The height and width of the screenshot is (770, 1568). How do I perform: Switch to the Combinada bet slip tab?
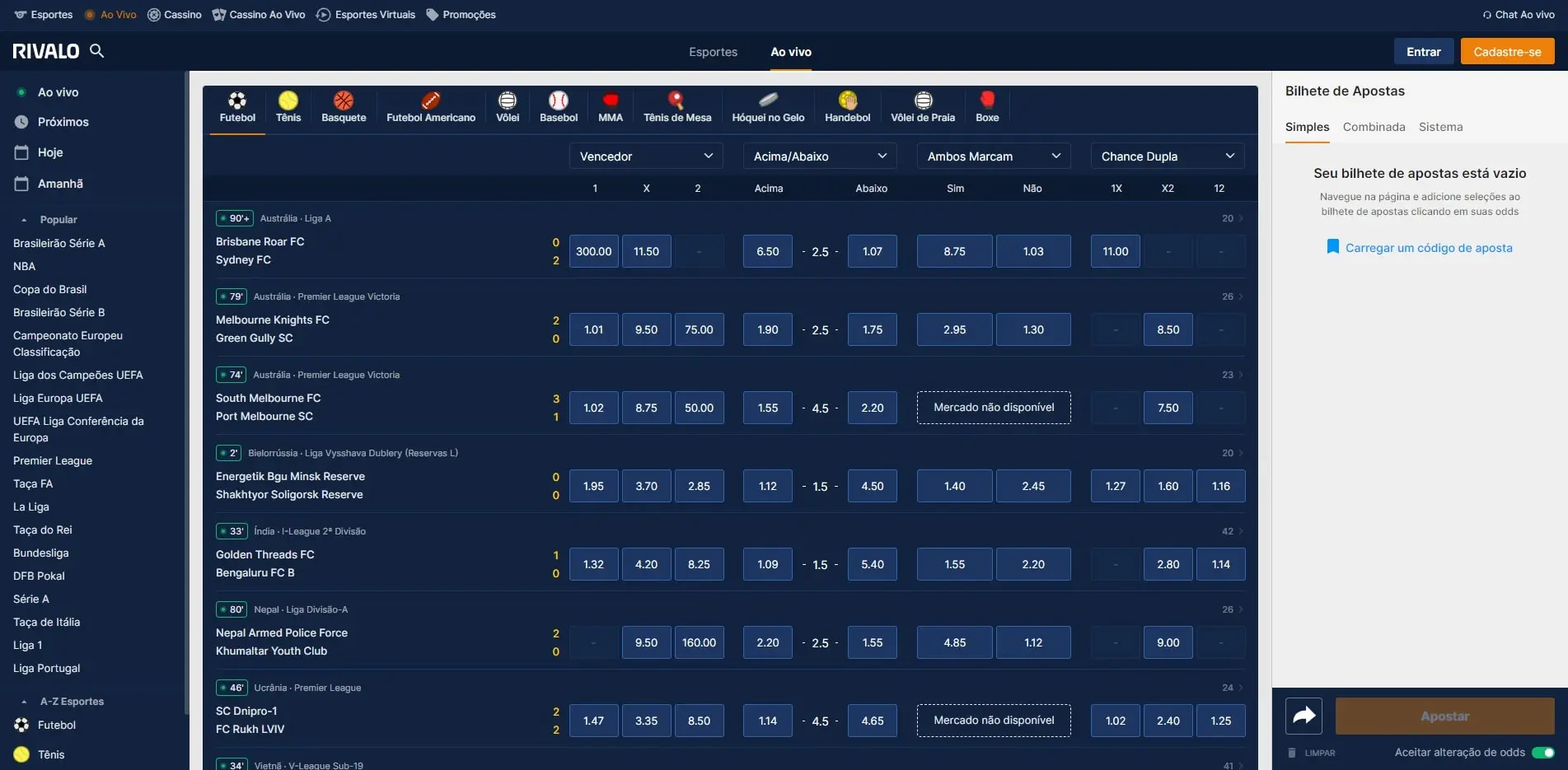click(1374, 126)
